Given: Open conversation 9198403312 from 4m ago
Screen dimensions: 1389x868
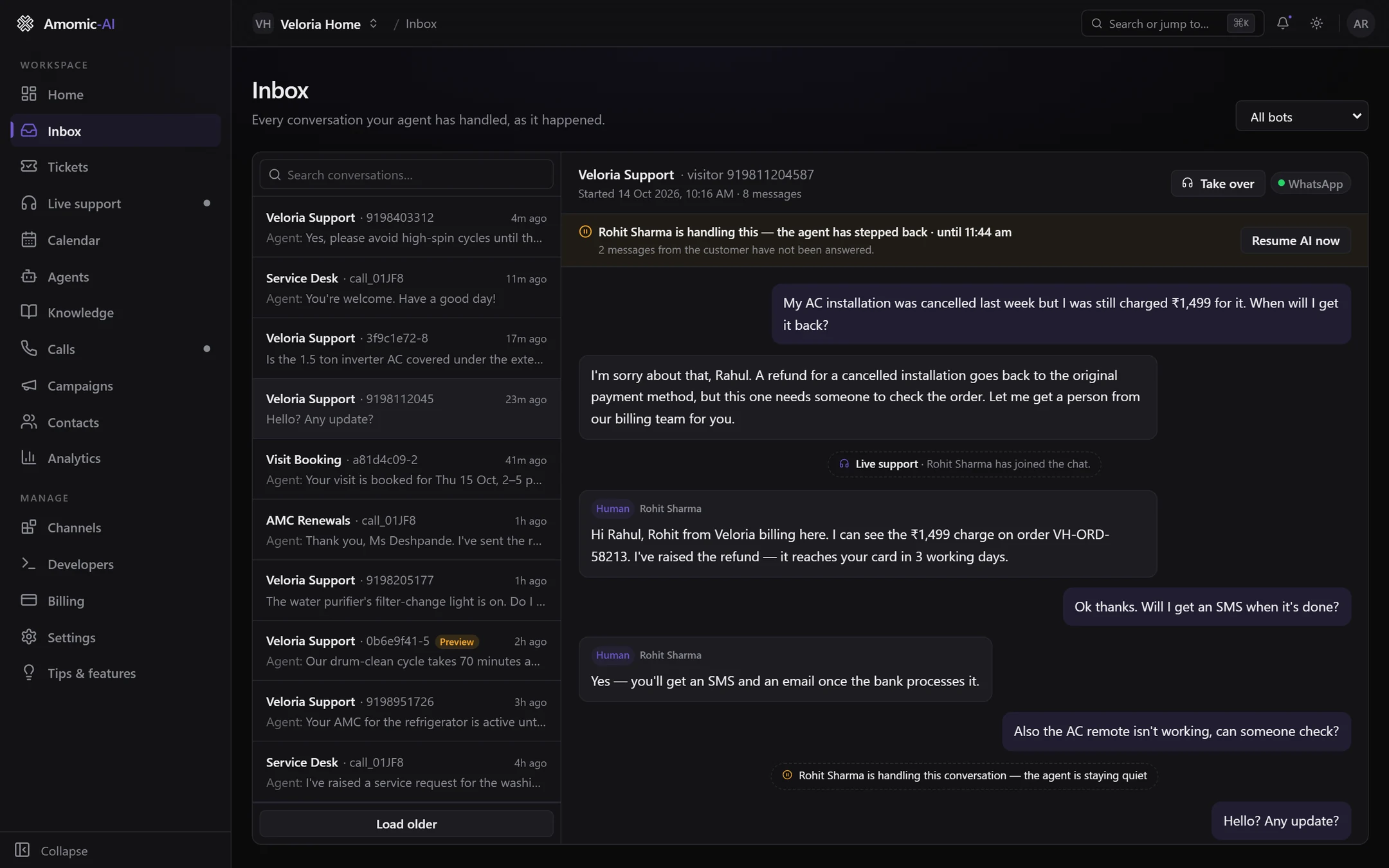Looking at the screenshot, I should point(406,227).
